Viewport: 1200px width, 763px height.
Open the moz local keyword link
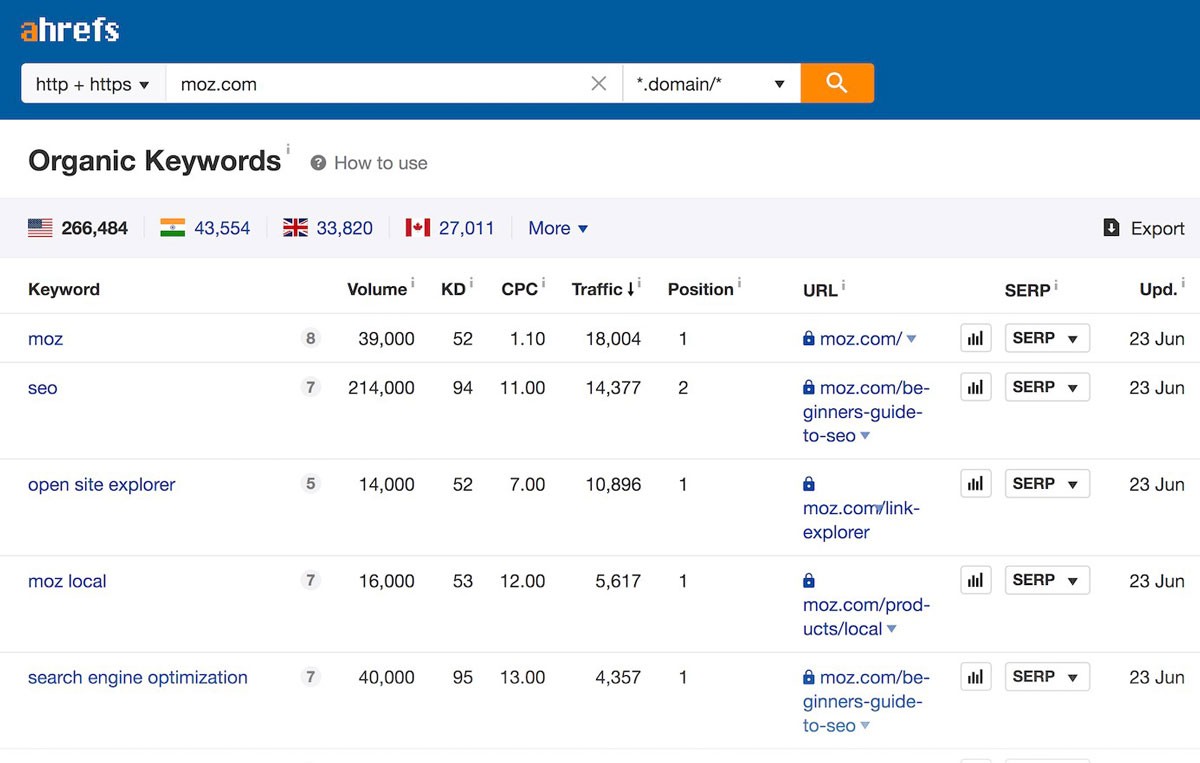[67, 581]
